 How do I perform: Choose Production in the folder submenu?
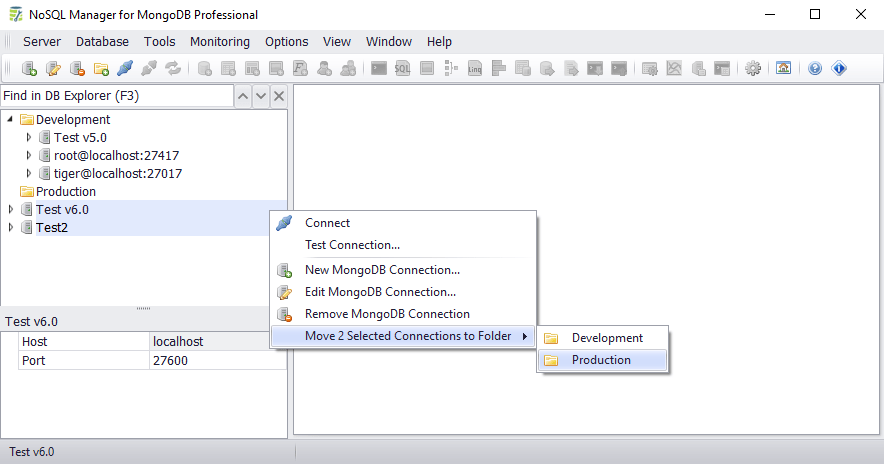click(x=601, y=360)
